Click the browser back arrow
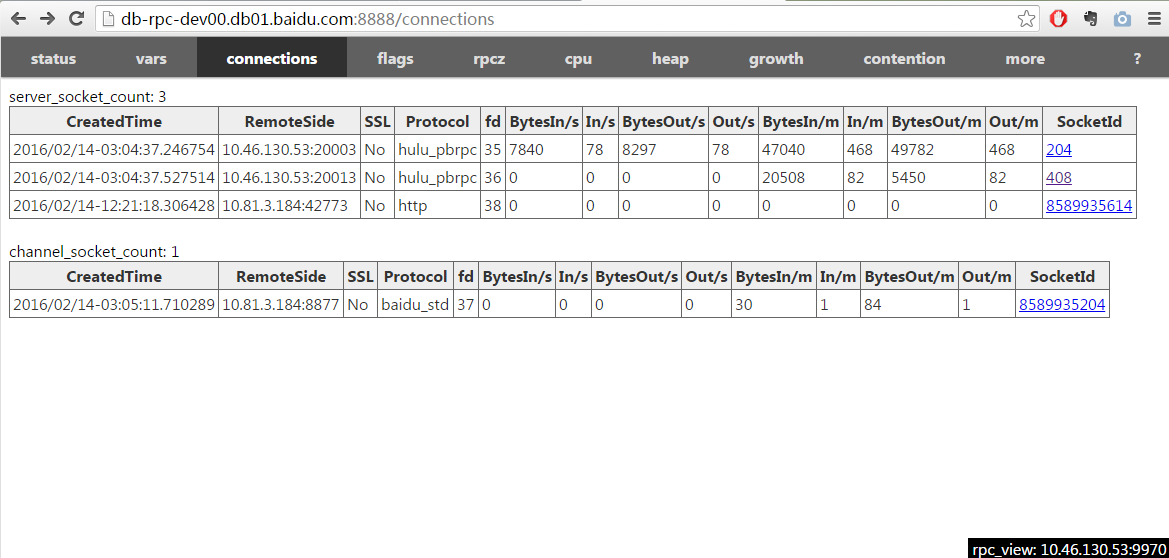 coord(18,18)
